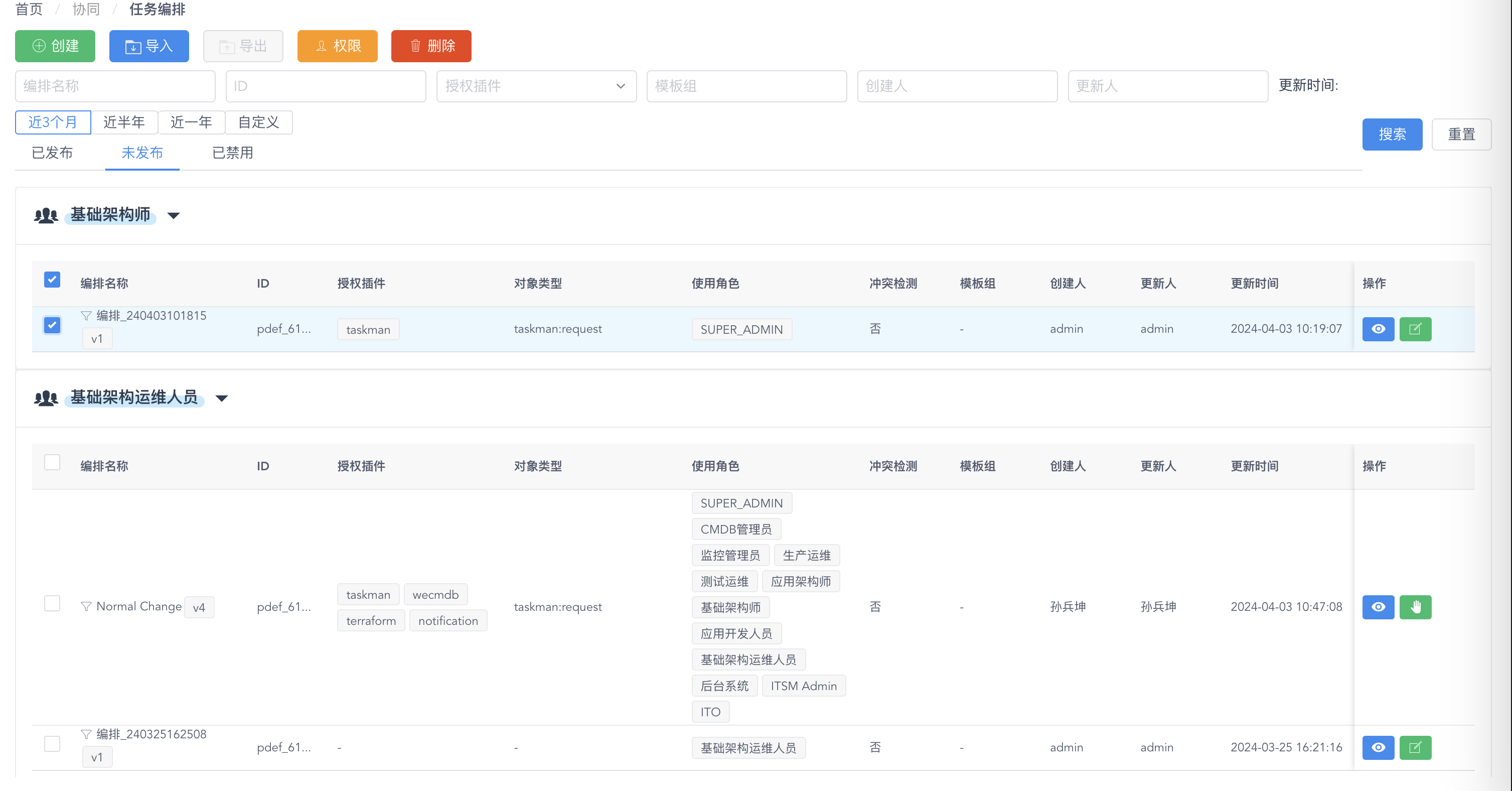Check the Normal Change row checkbox
1512x791 pixels.
tap(52, 603)
